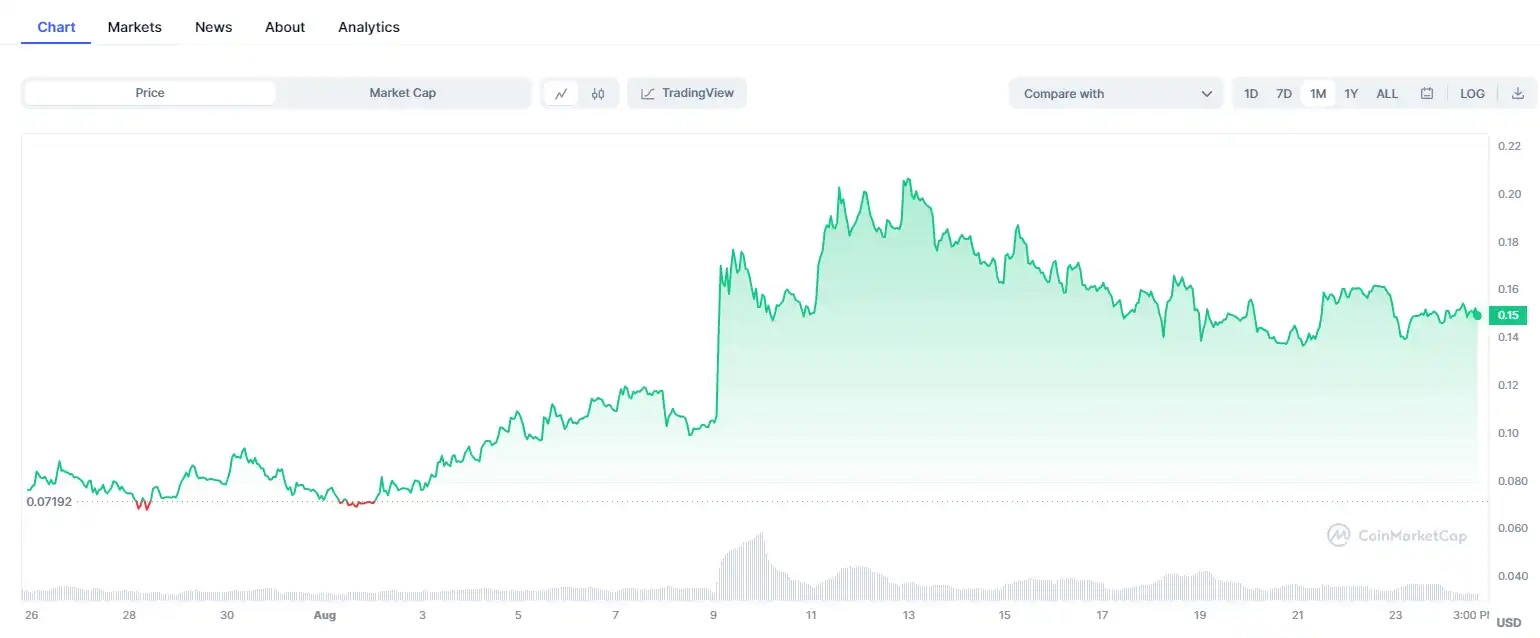
Task: Open the News tab
Action: click(x=214, y=27)
